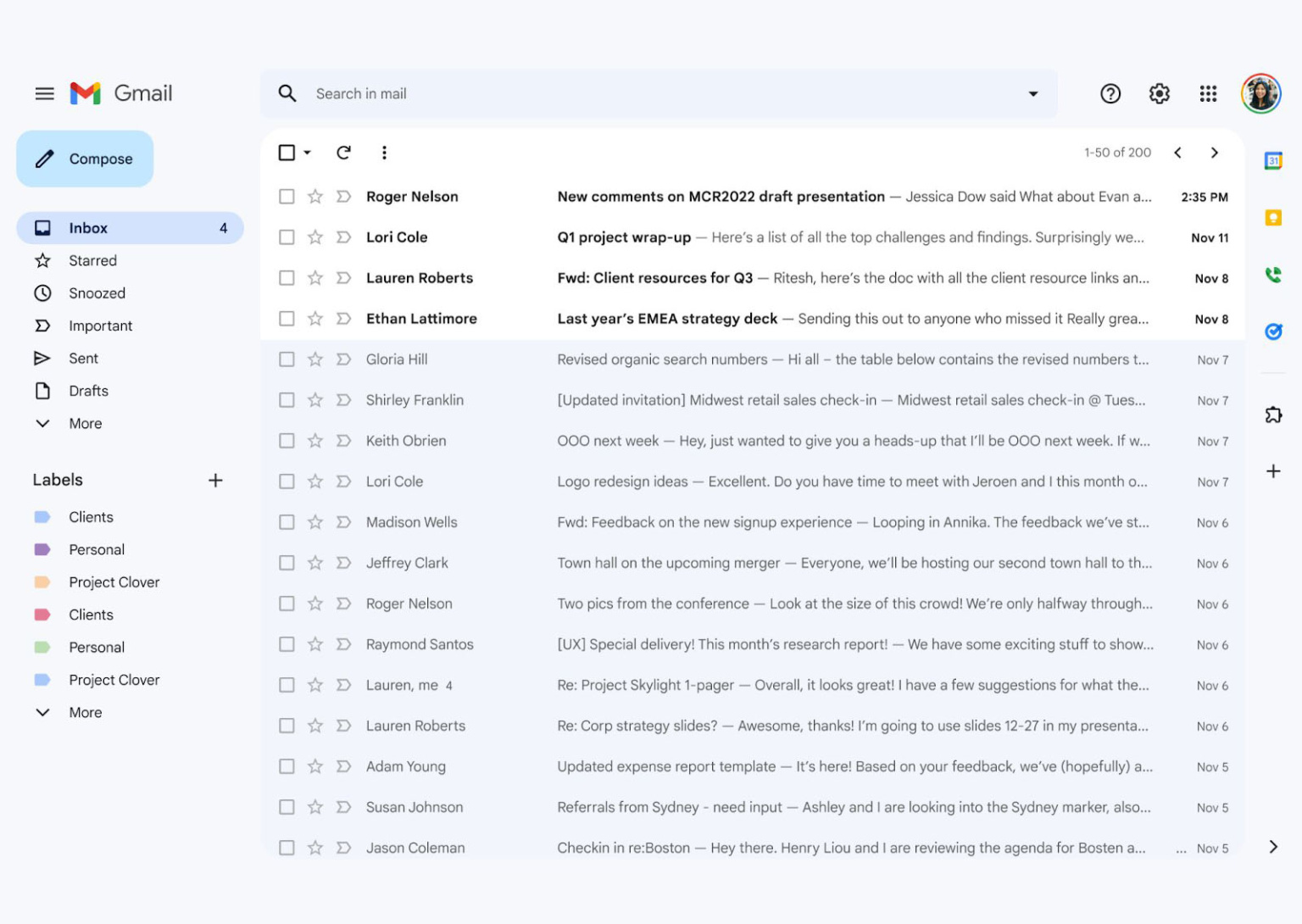The height and width of the screenshot is (924, 1302).
Task: Refresh the inbox
Action: click(344, 153)
